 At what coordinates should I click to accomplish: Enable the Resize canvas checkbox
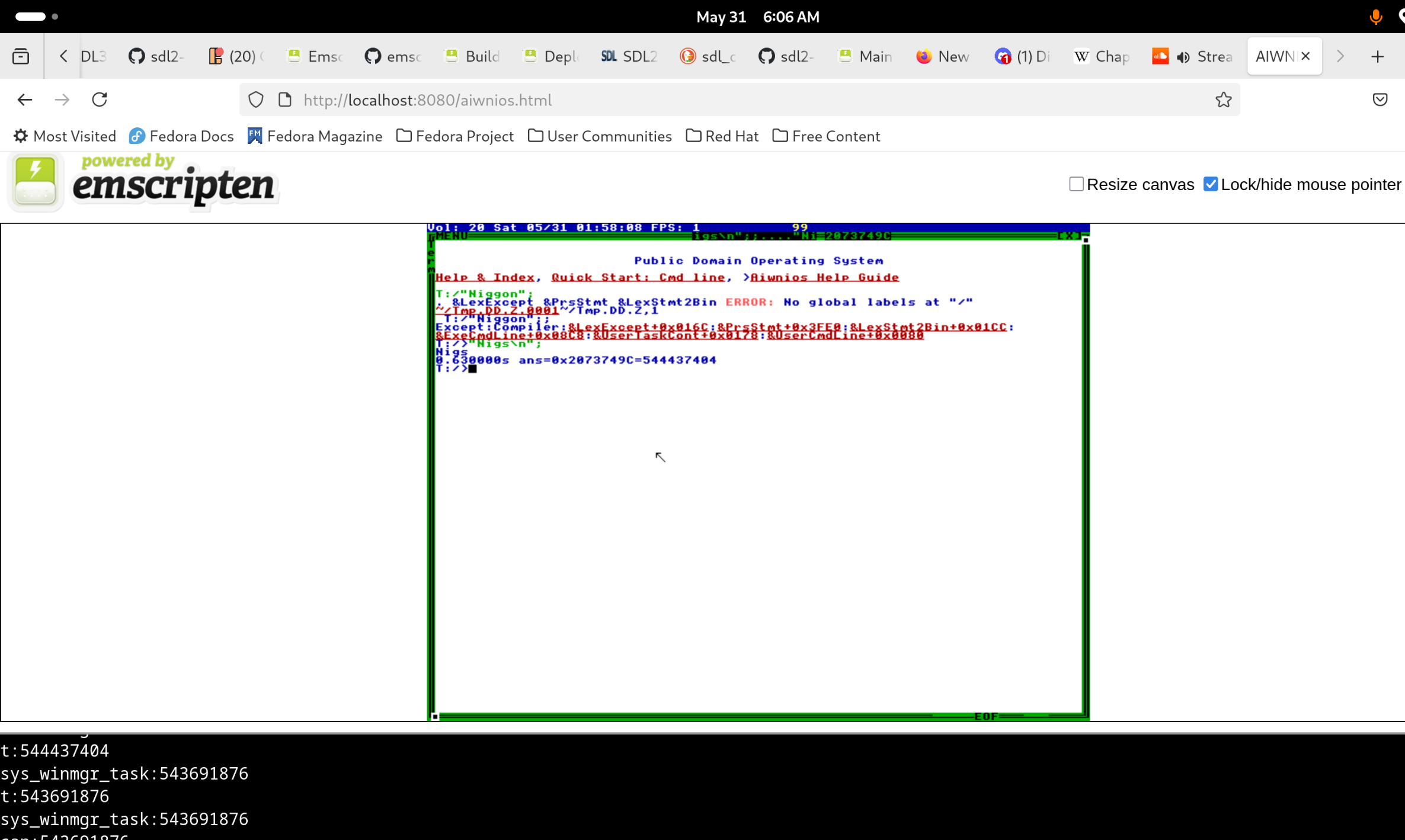(1076, 184)
